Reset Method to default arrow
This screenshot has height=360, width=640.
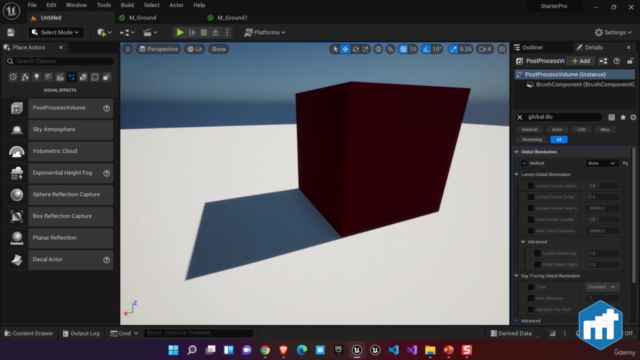[625, 163]
